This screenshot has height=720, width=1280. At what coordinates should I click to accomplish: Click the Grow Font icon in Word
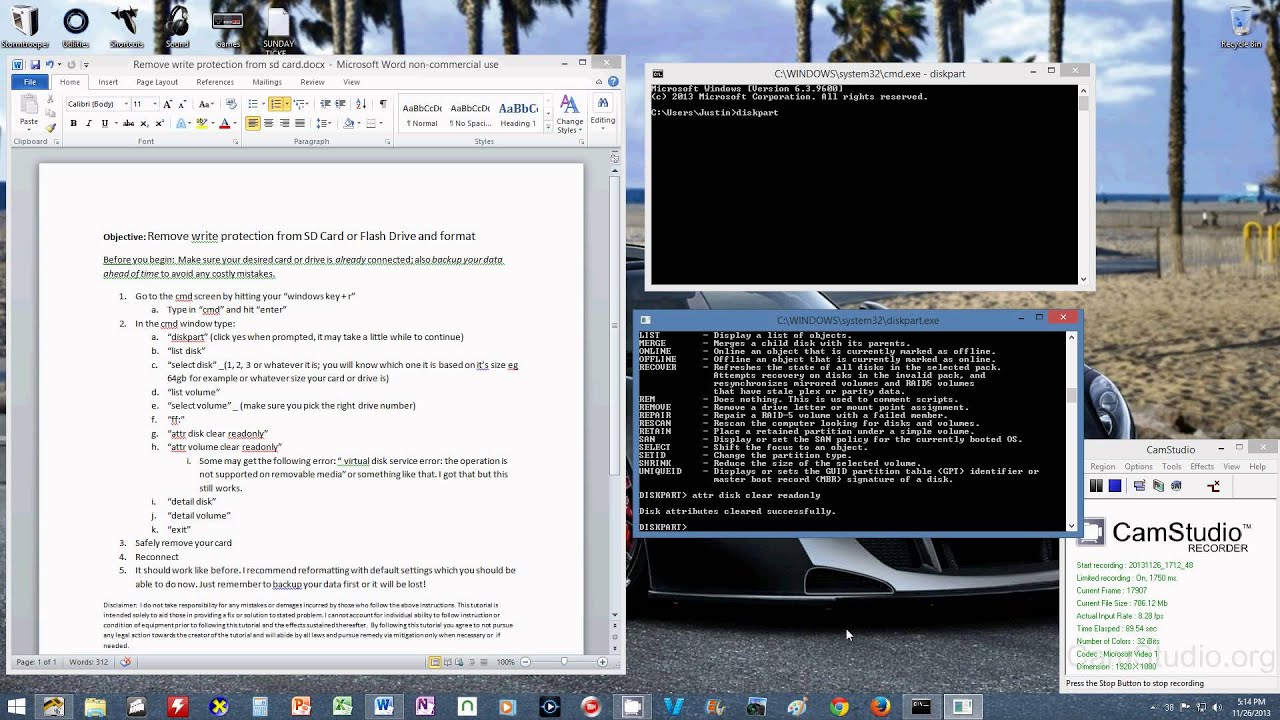tap(167, 104)
